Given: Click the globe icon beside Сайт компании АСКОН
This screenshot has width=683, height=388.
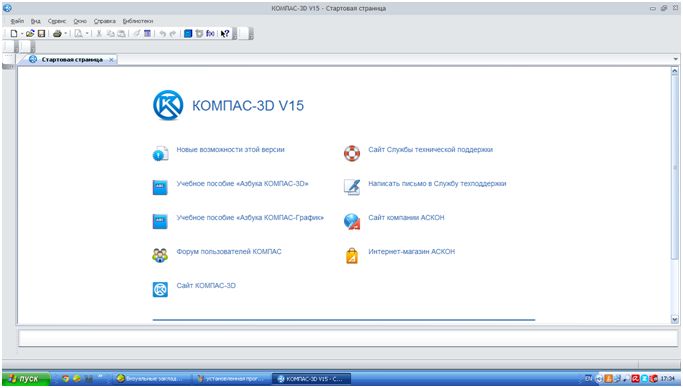Looking at the screenshot, I should coord(352,221).
